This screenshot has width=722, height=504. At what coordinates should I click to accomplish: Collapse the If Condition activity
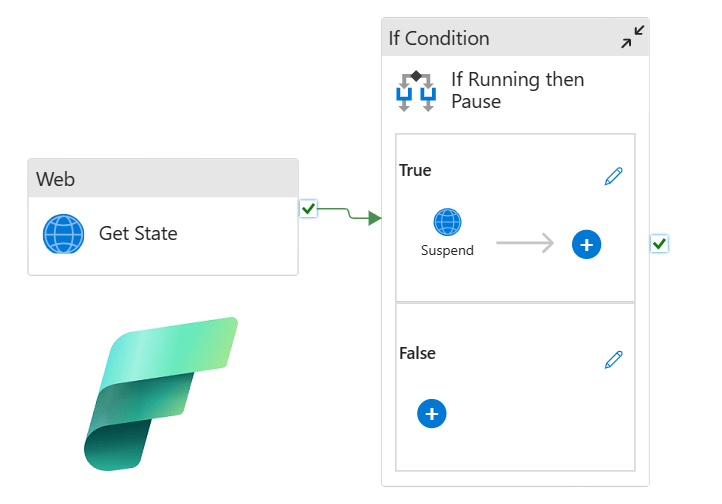tap(632, 38)
